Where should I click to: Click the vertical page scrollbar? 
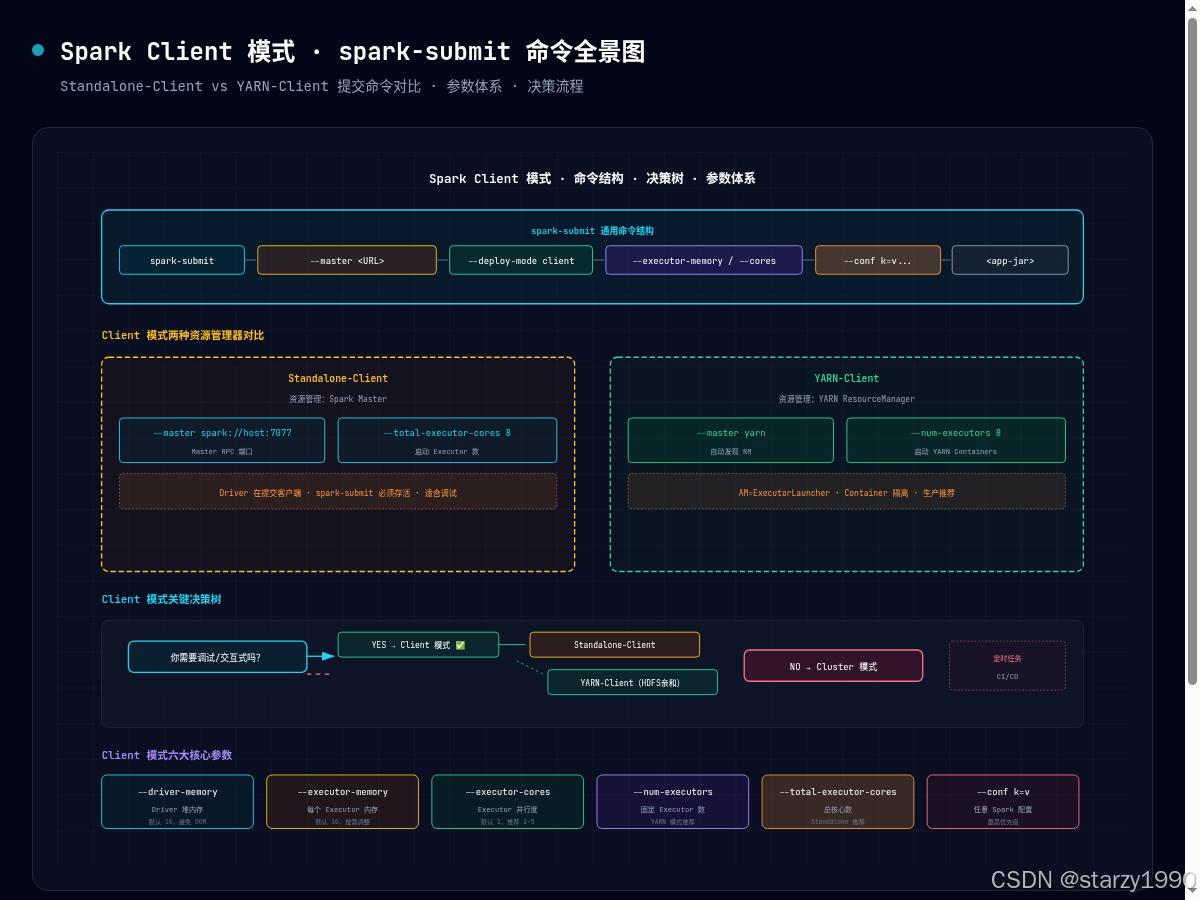point(1192,350)
